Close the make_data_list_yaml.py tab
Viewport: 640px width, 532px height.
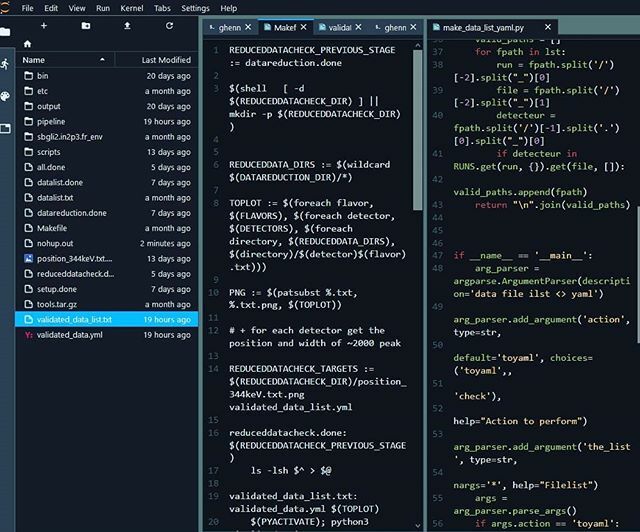click(x=548, y=27)
